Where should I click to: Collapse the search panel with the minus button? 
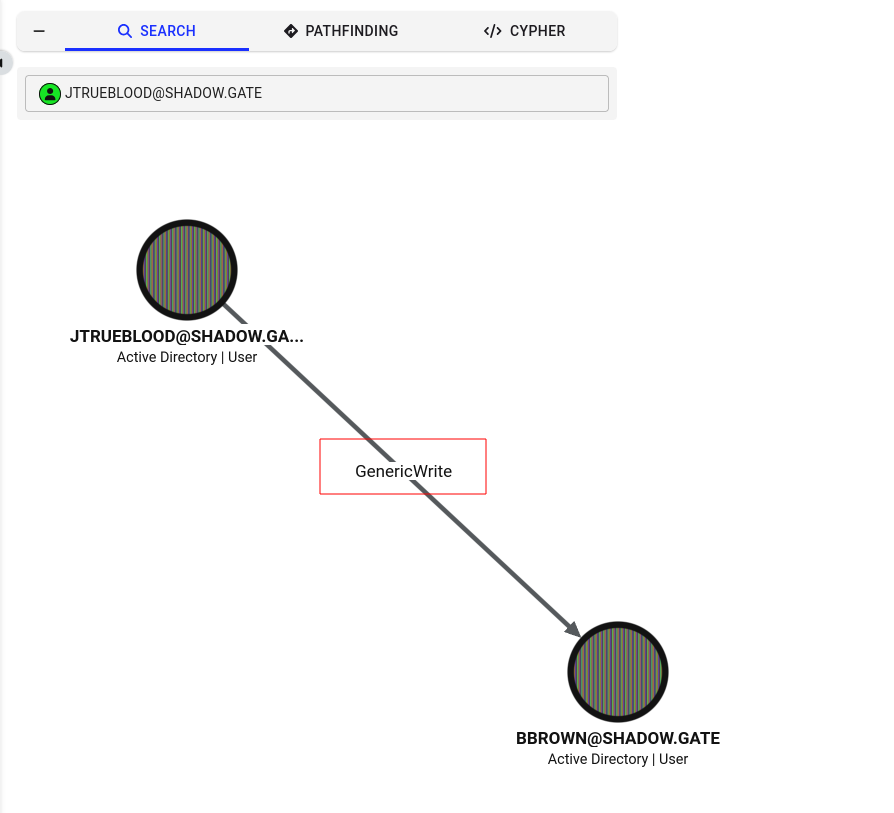click(x=39, y=31)
